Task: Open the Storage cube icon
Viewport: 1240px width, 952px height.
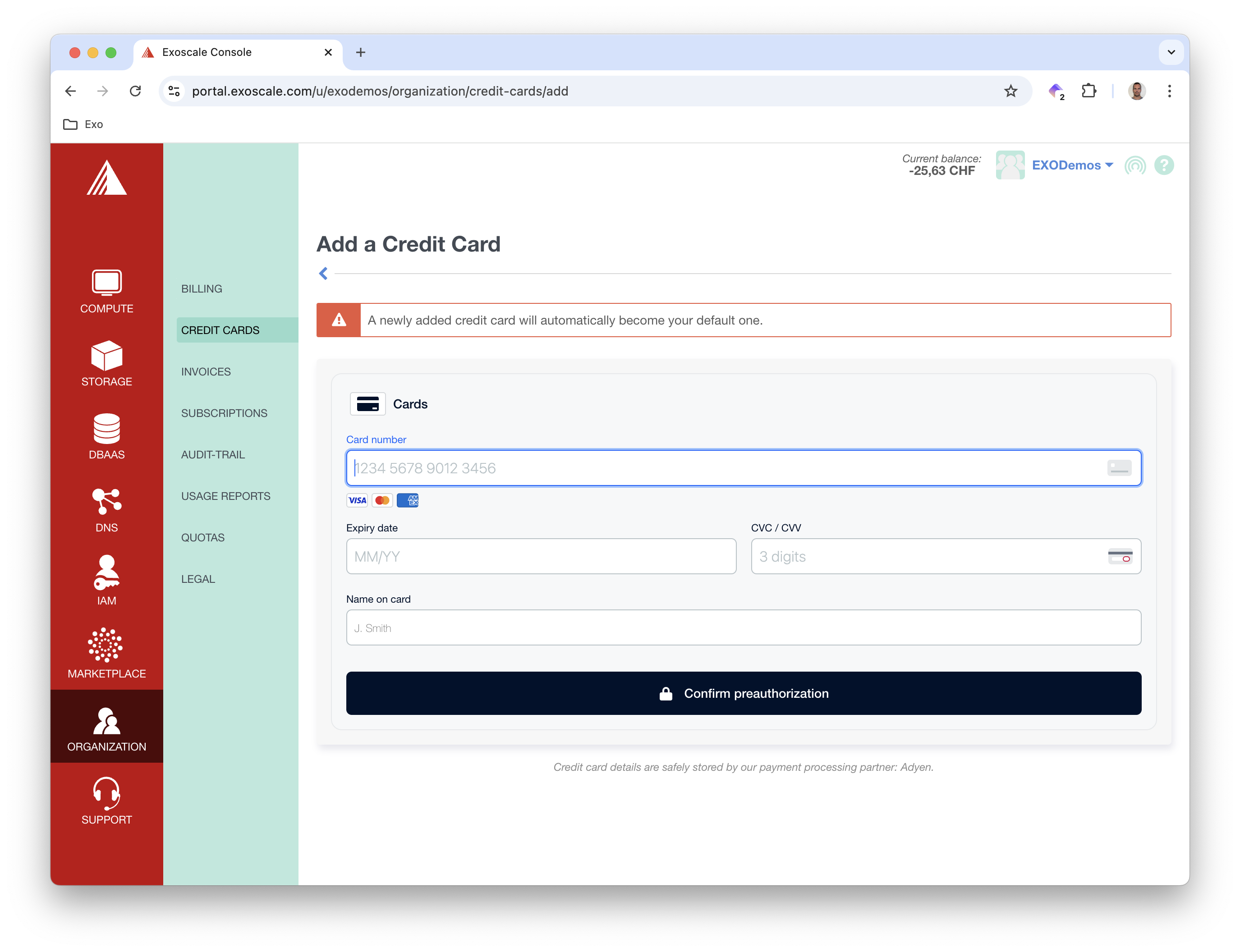Action: 106,356
